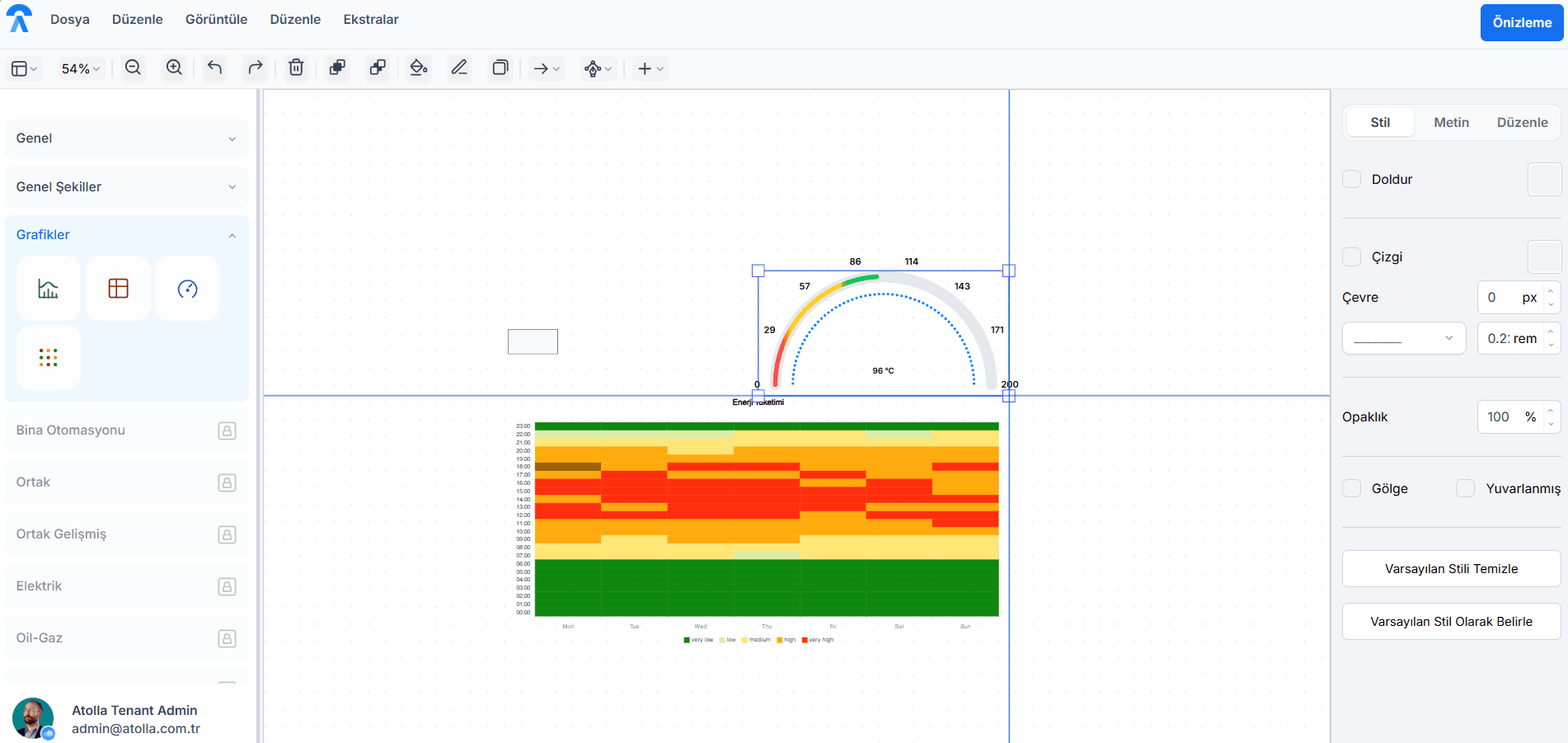Select the table graphic icon
The image size is (1568, 743).
pyautogui.click(x=118, y=289)
